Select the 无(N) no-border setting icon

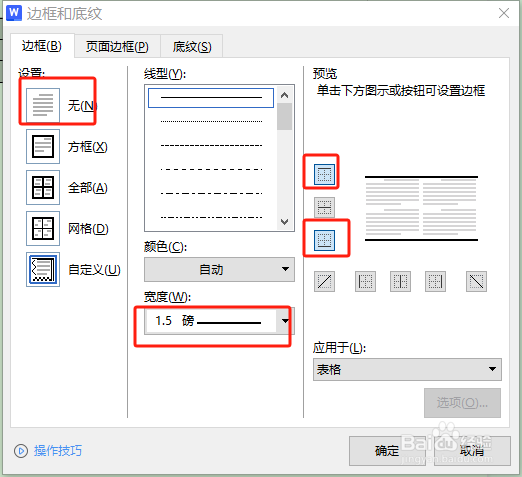[x=43, y=105]
